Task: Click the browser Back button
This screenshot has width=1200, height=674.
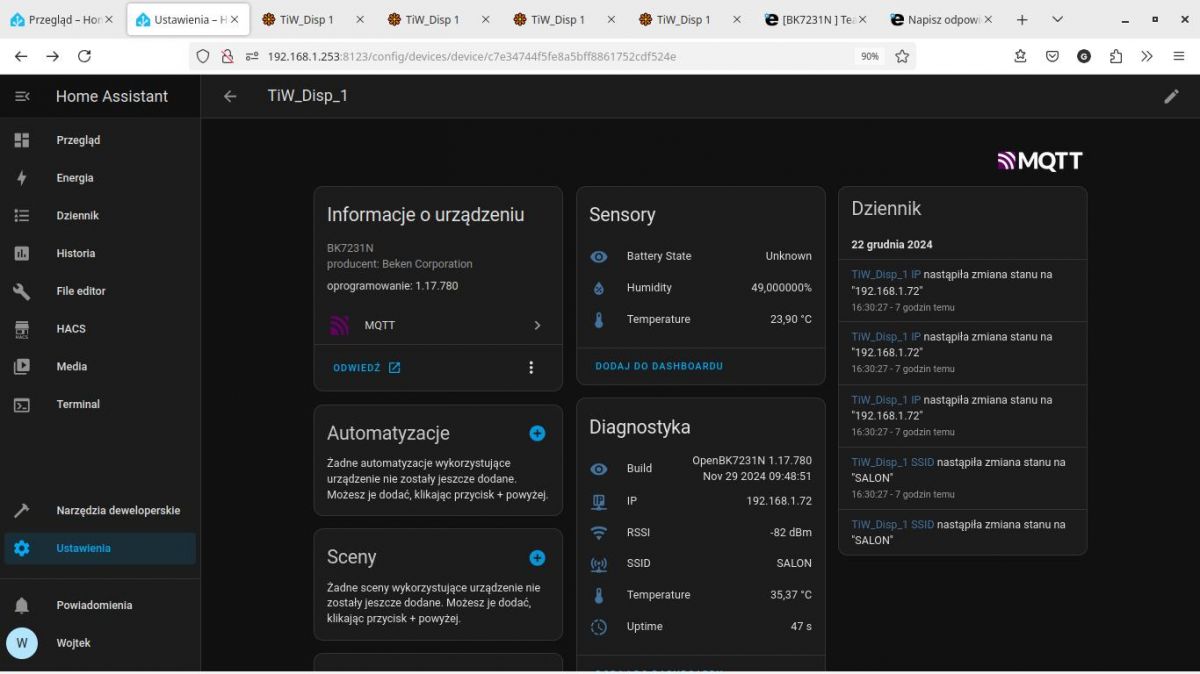Action: pyautogui.click(x=21, y=57)
